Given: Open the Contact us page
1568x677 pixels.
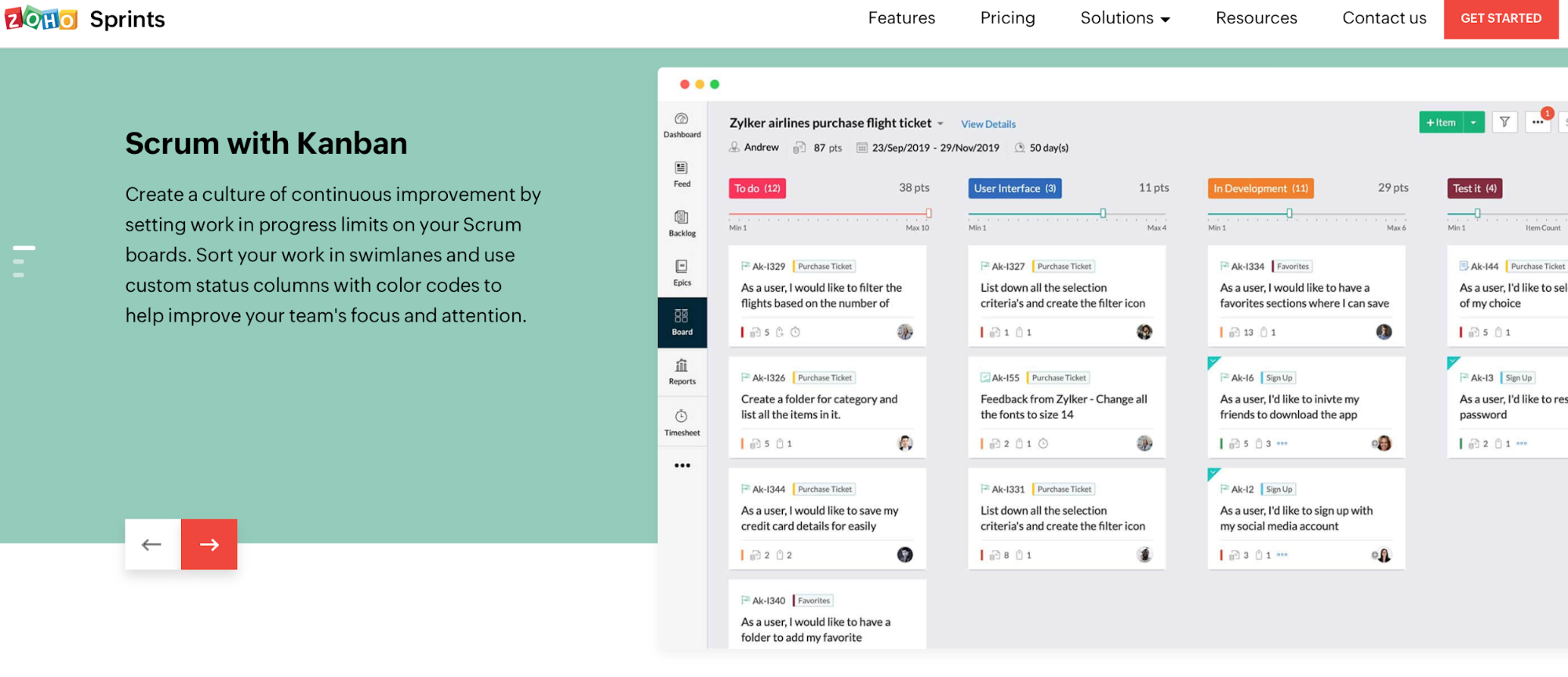Looking at the screenshot, I should click(x=1384, y=18).
